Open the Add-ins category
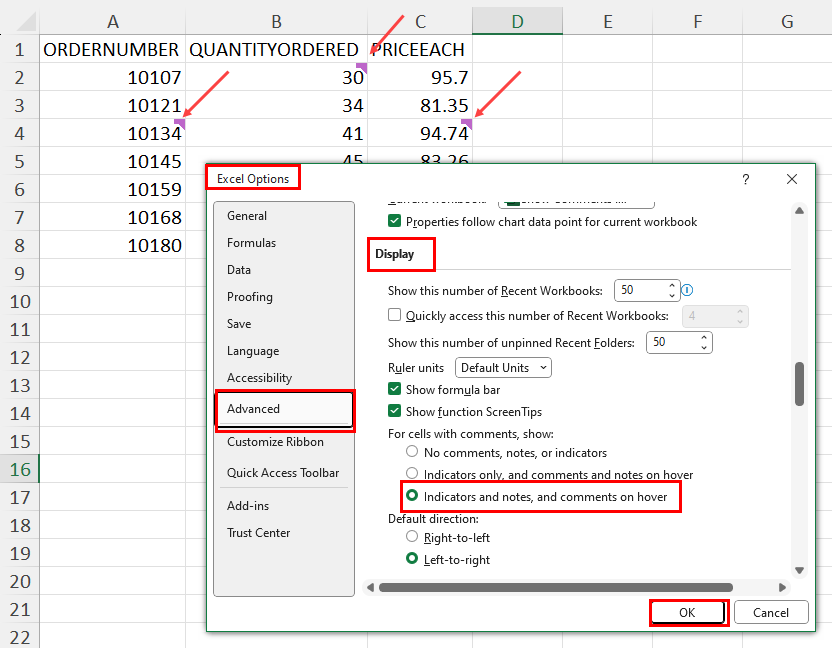 tap(284, 506)
